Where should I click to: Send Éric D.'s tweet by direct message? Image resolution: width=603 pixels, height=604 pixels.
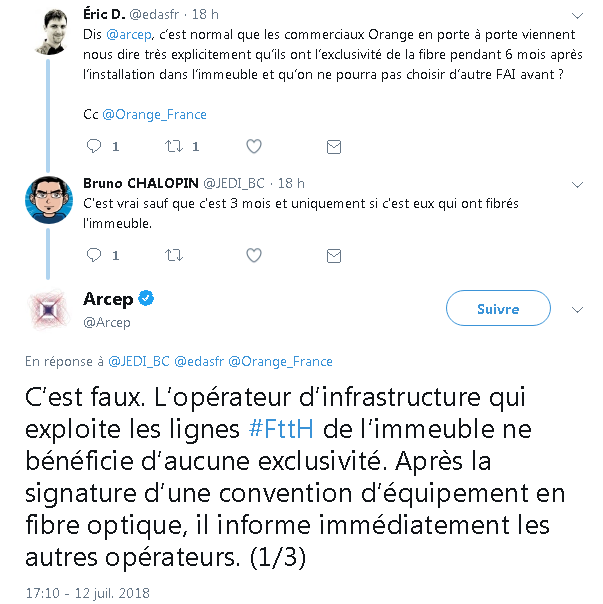point(334,146)
